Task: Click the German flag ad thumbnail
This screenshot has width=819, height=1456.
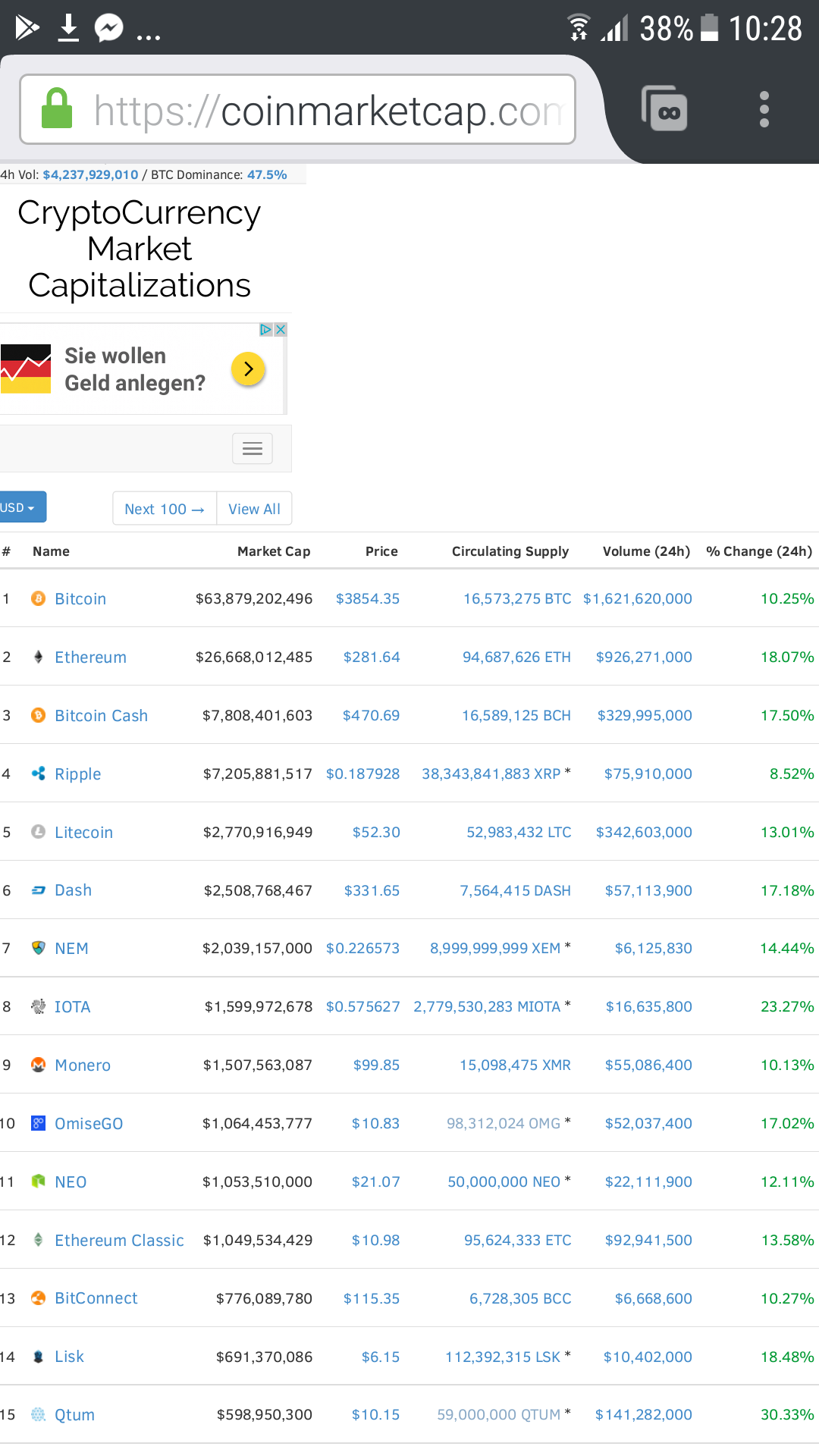Action: pos(26,369)
